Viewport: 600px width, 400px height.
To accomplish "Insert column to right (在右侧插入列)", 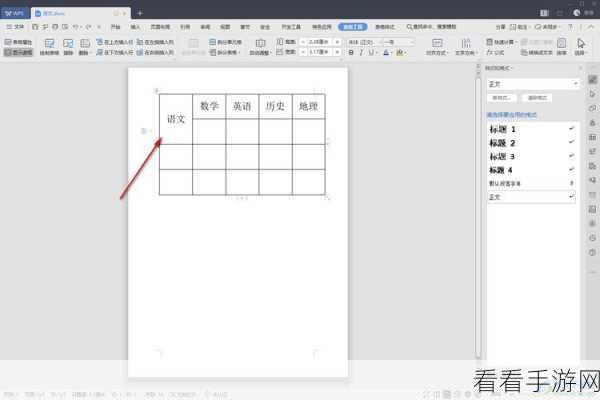I will 155,52.
